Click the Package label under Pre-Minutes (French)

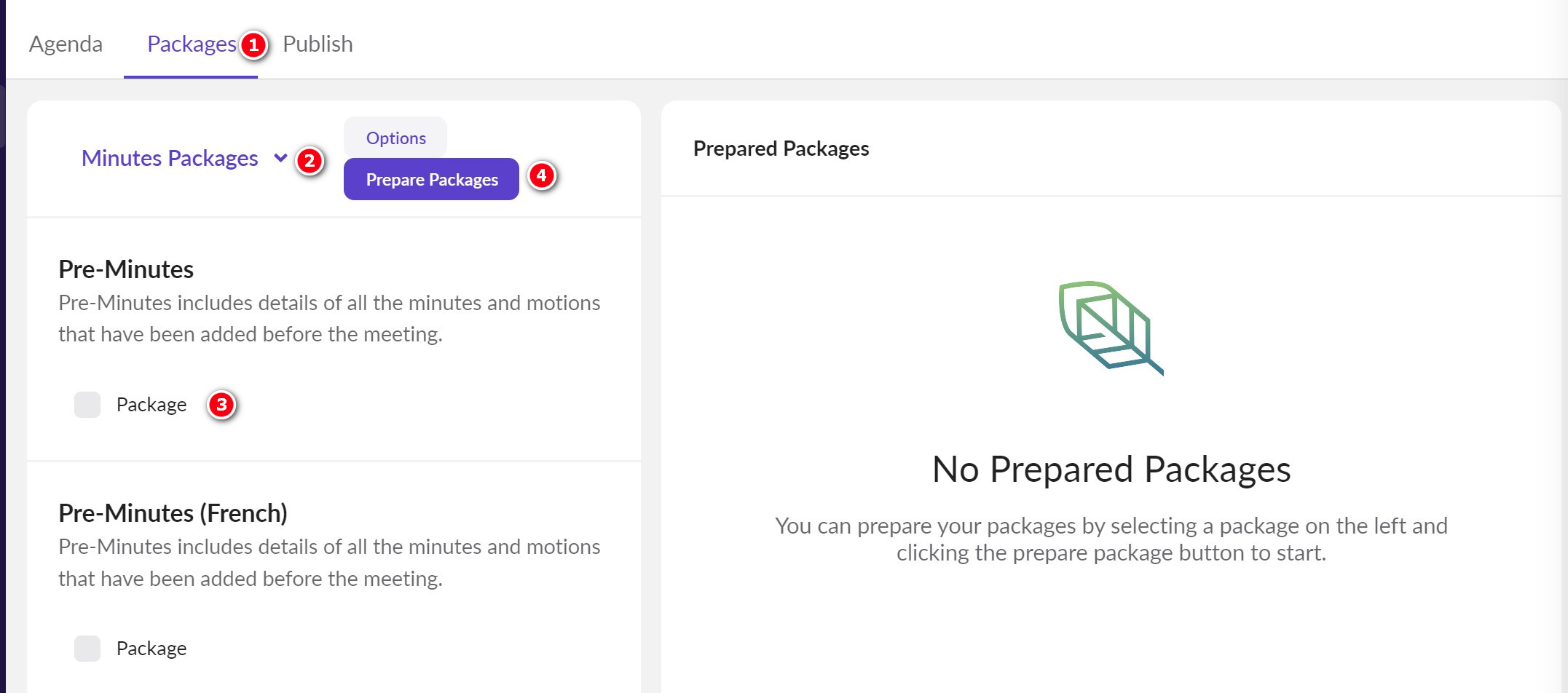[151, 649]
